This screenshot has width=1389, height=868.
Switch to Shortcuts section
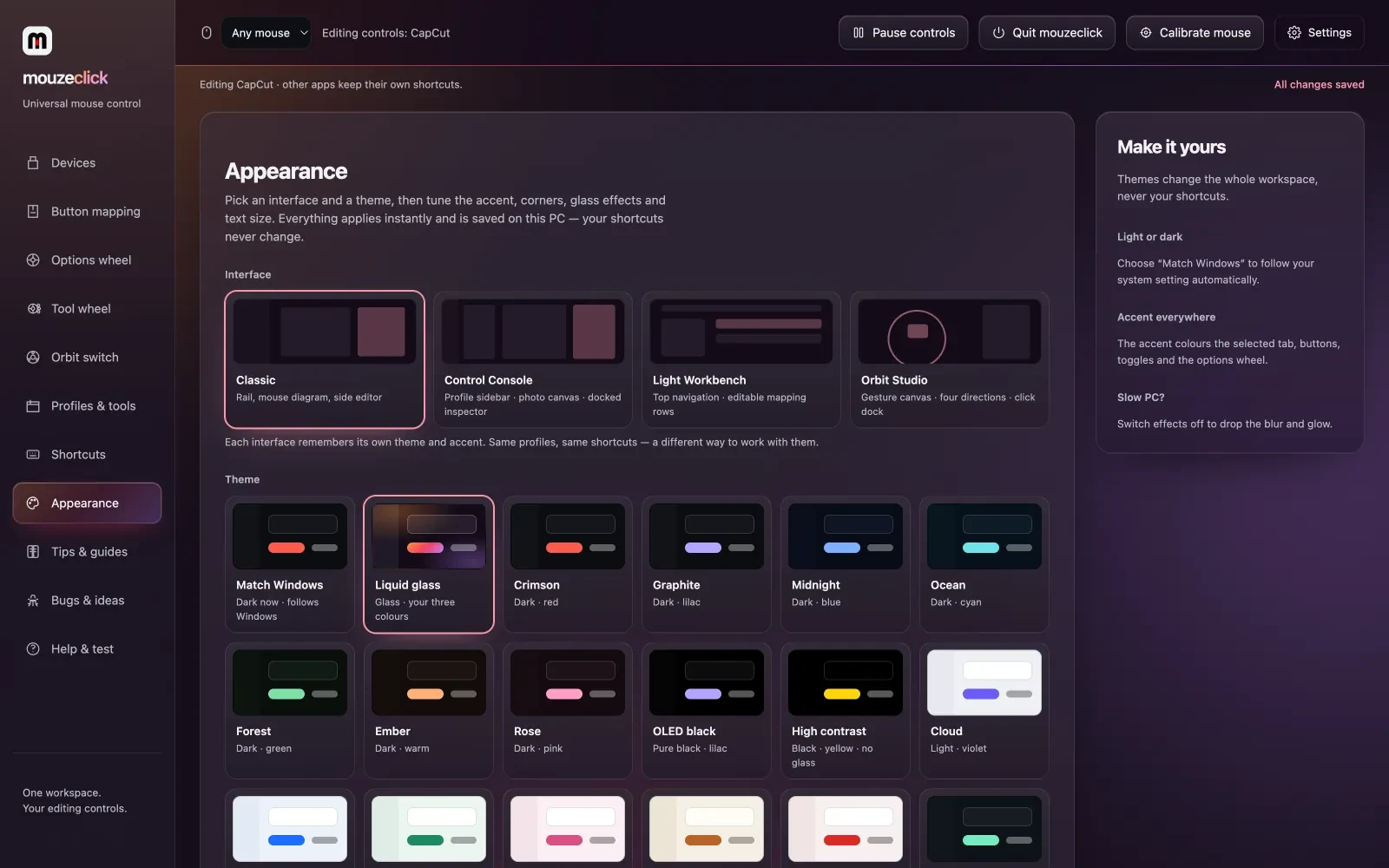[87, 455]
